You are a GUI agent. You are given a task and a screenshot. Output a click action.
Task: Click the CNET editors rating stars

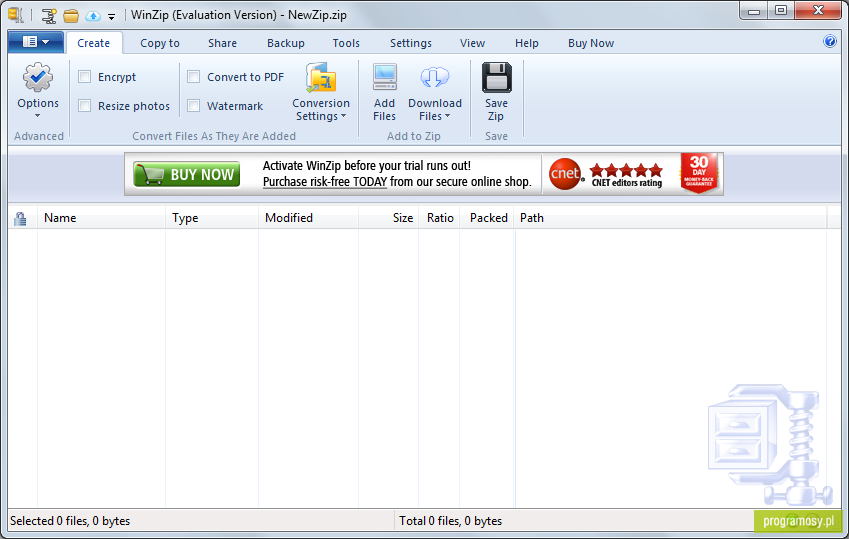(x=626, y=171)
